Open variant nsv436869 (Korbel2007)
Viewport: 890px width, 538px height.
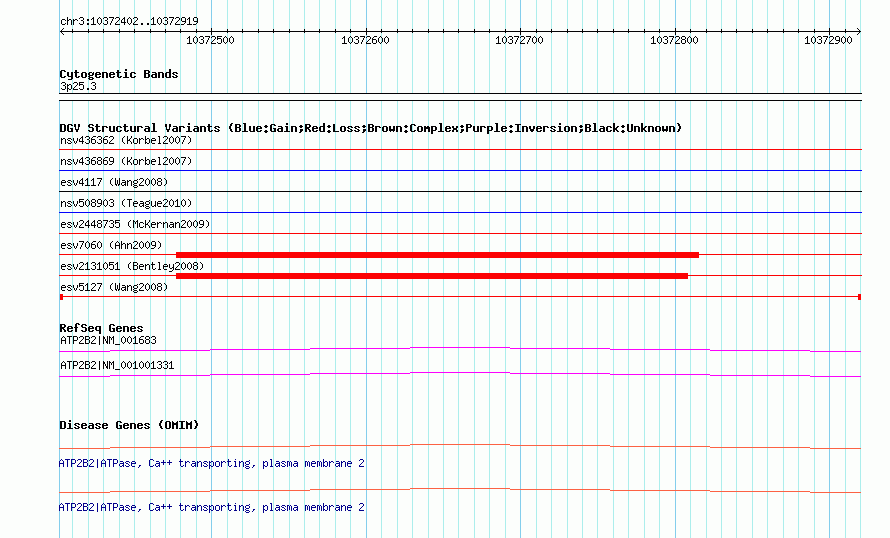coord(126,161)
